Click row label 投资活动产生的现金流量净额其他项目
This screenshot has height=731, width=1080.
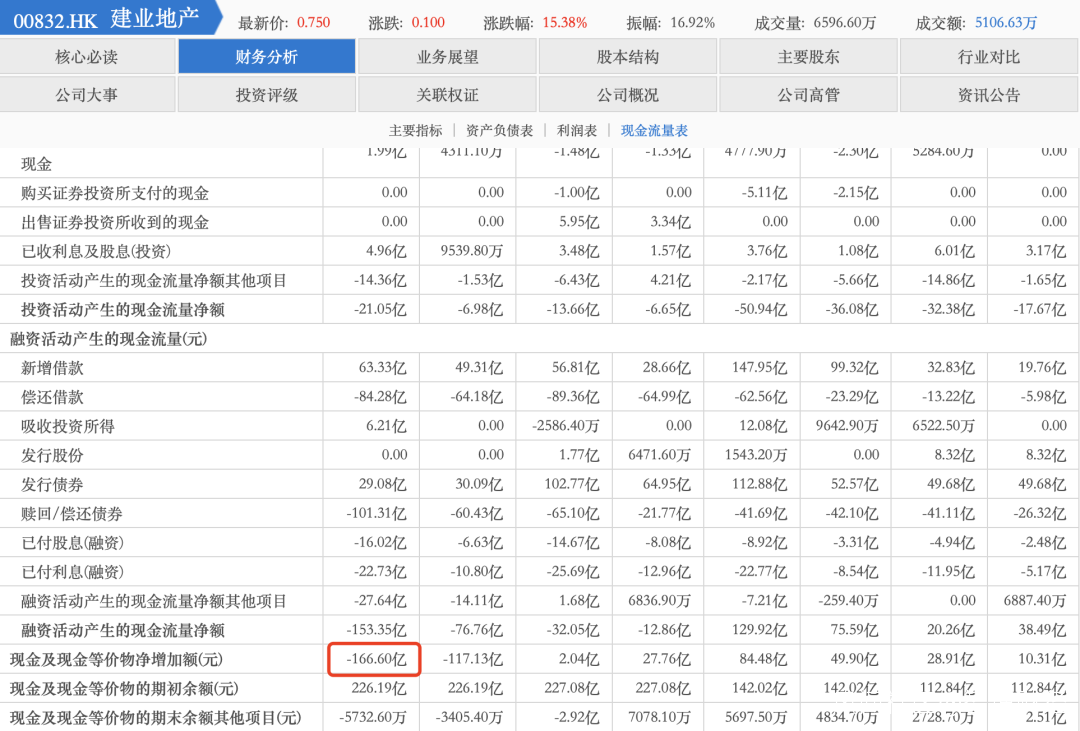point(154,280)
